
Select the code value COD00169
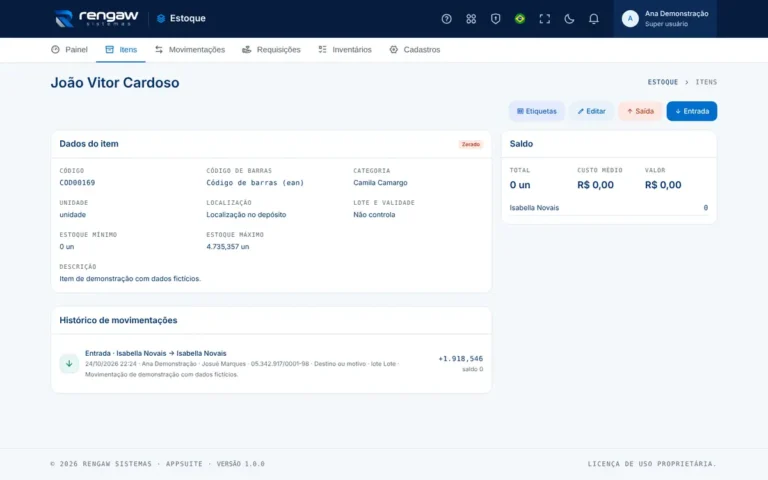(x=77, y=183)
